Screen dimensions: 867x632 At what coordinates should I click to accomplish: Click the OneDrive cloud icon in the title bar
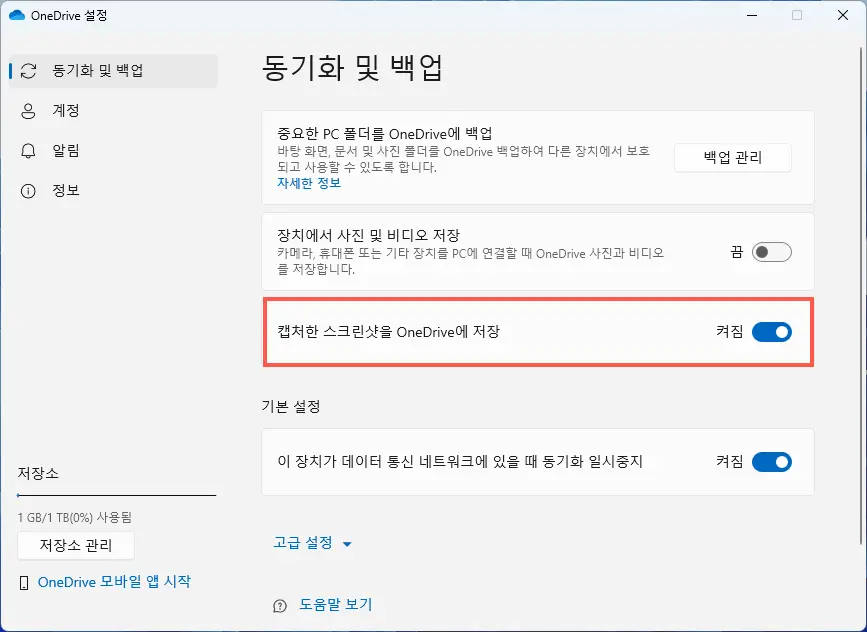coord(17,15)
